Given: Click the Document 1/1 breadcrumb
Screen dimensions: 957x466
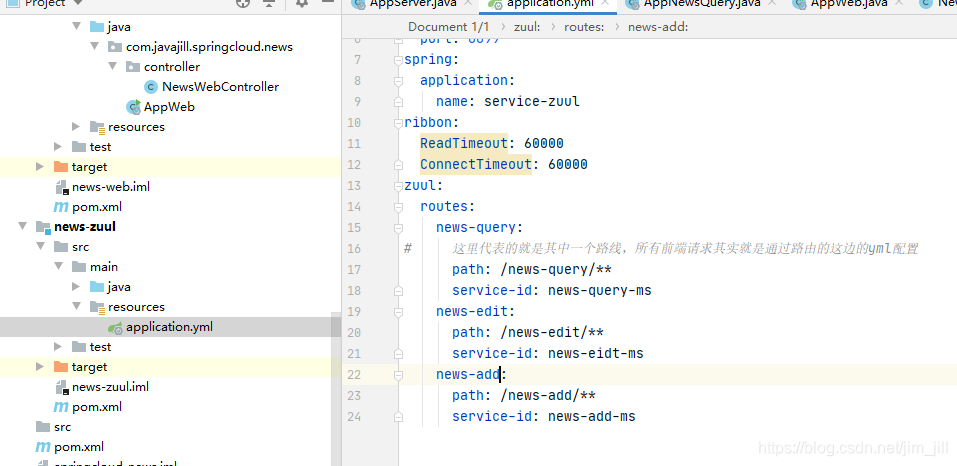Looking at the screenshot, I should tap(449, 27).
